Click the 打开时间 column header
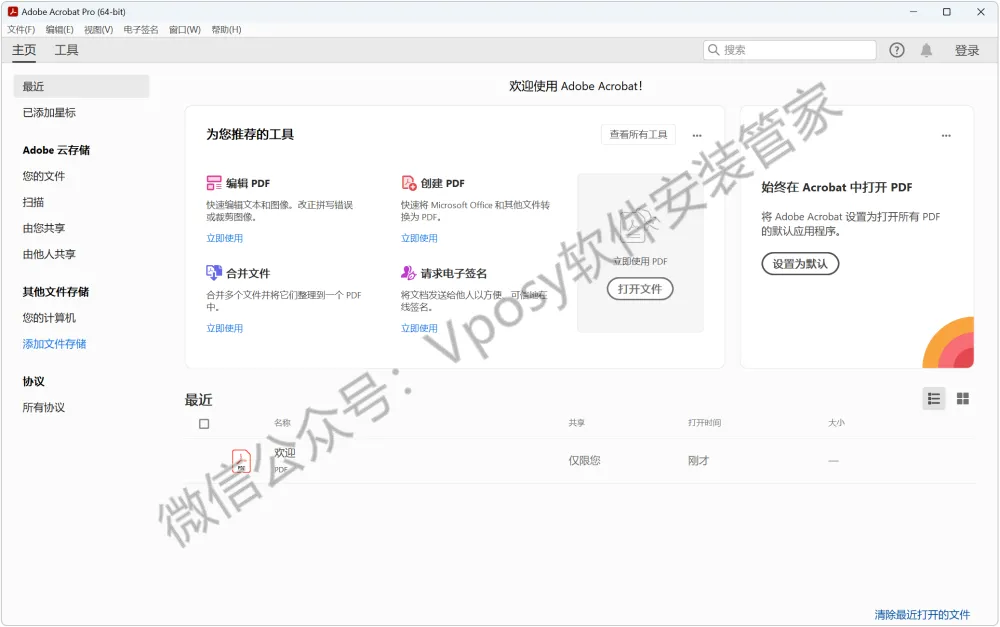The image size is (1000, 627). (x=704, y=422)
